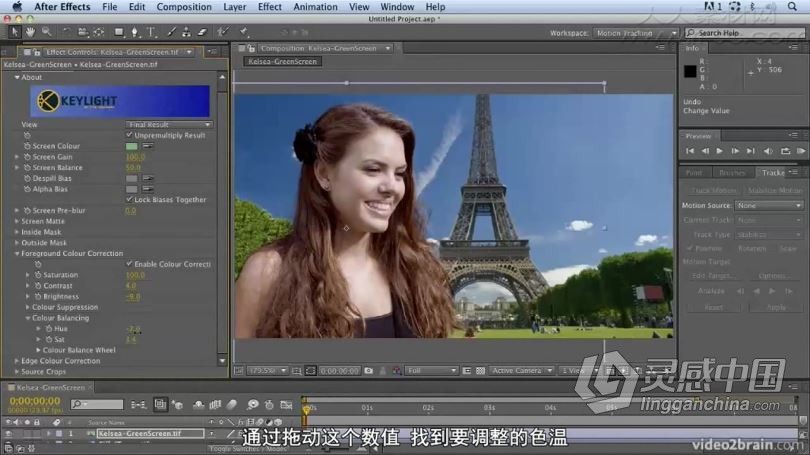This screenshot has width=810, height=455.
Task: Switch to the Tracker panel tab
Action: point(773,172)
